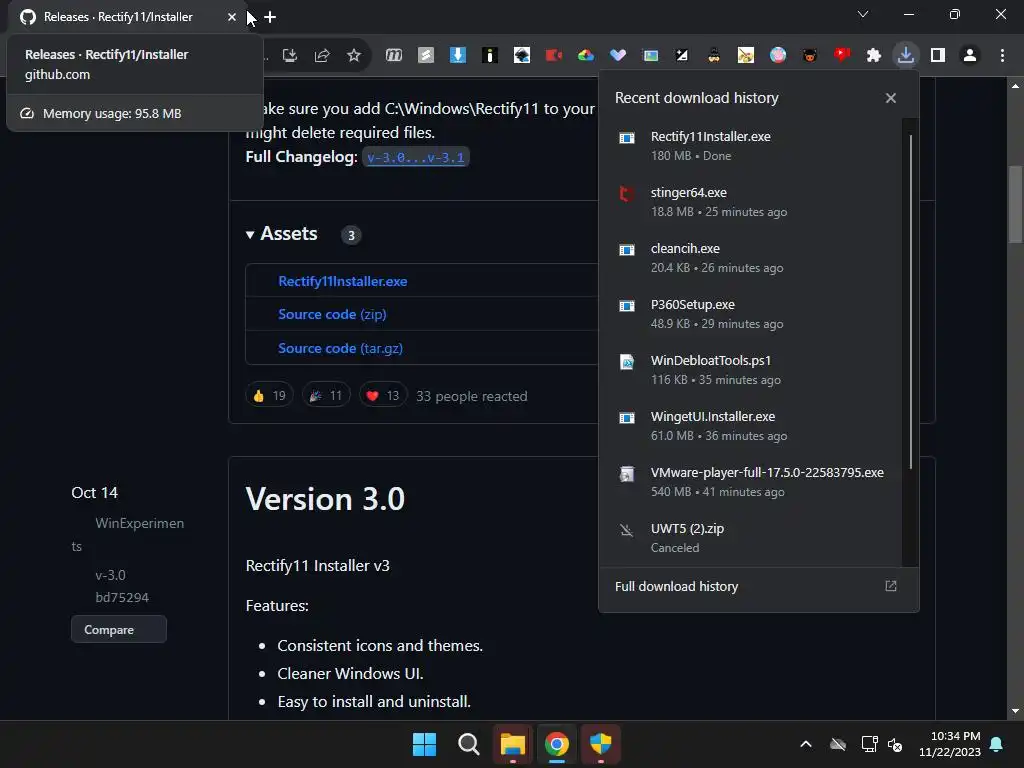Click the Chrome downloads toolbar icon
Image resolution: width=1024 pixels, height=768 pixels.
(906, 56)
